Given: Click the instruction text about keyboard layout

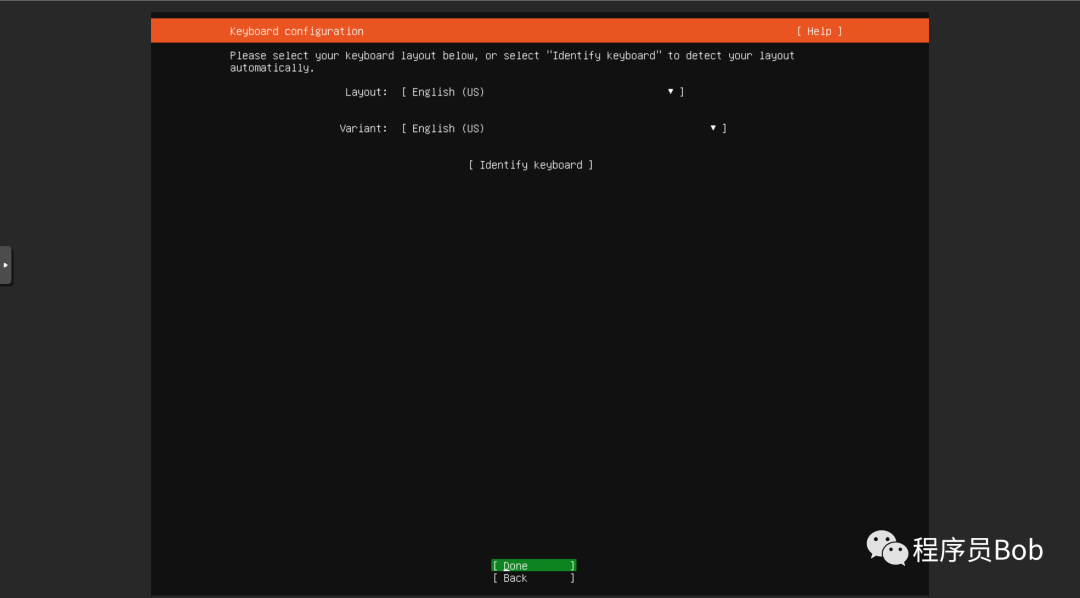Looking at the screenshot, I should tap(512, 61).
